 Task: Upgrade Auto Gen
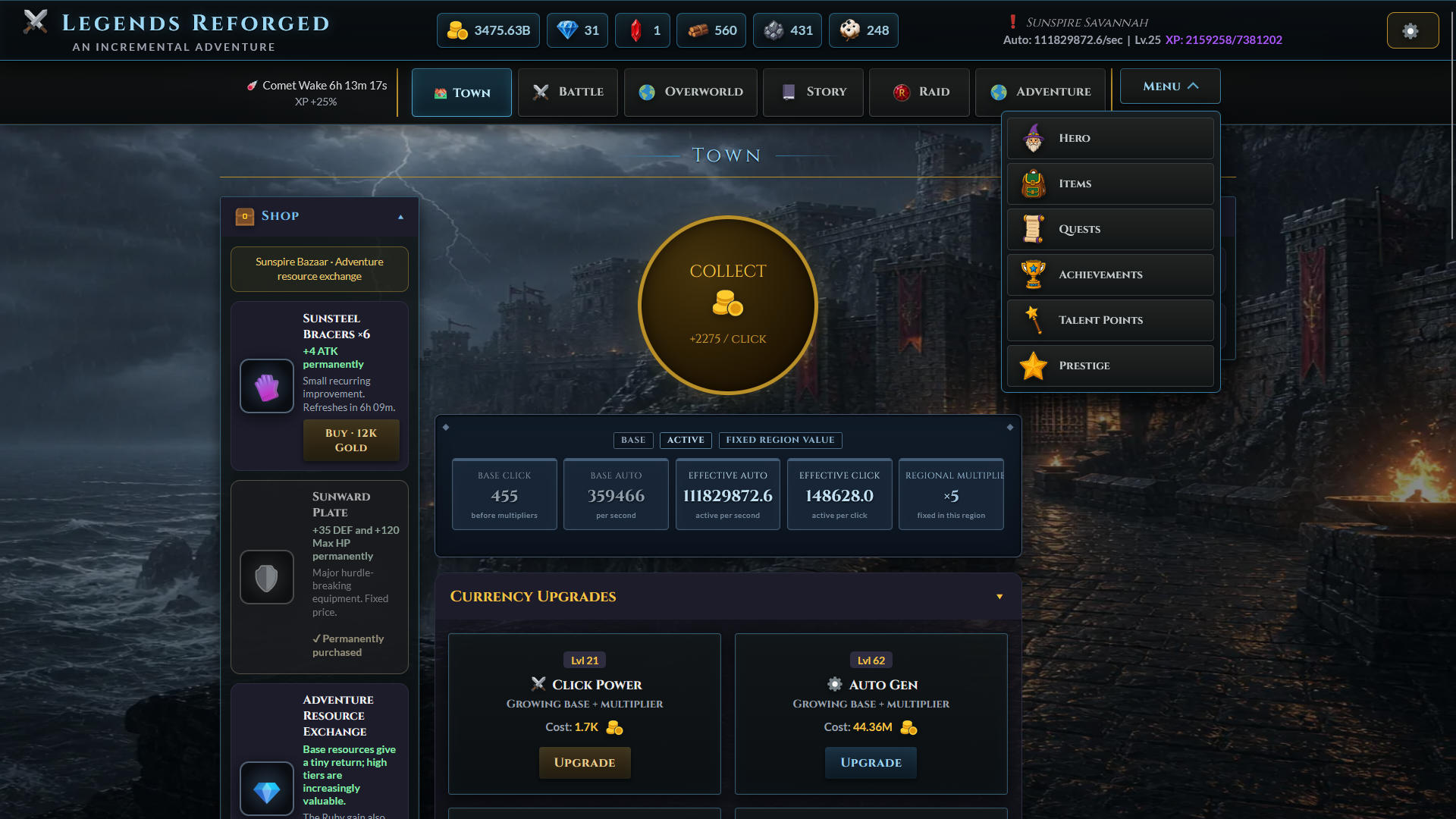pyautogui.click(x=871, y=762)
